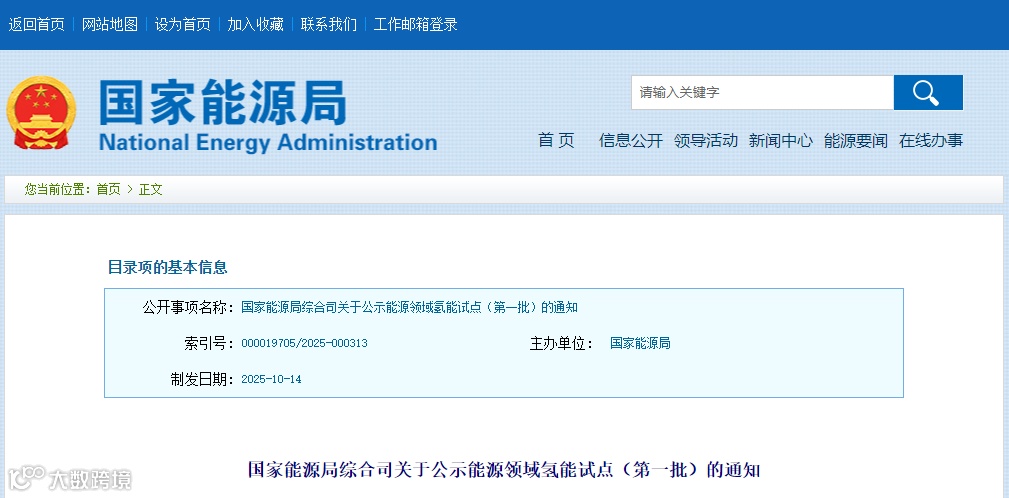1009x498 pixels.
Task: Open the 返回首页 link
Action: coord(37,24)
